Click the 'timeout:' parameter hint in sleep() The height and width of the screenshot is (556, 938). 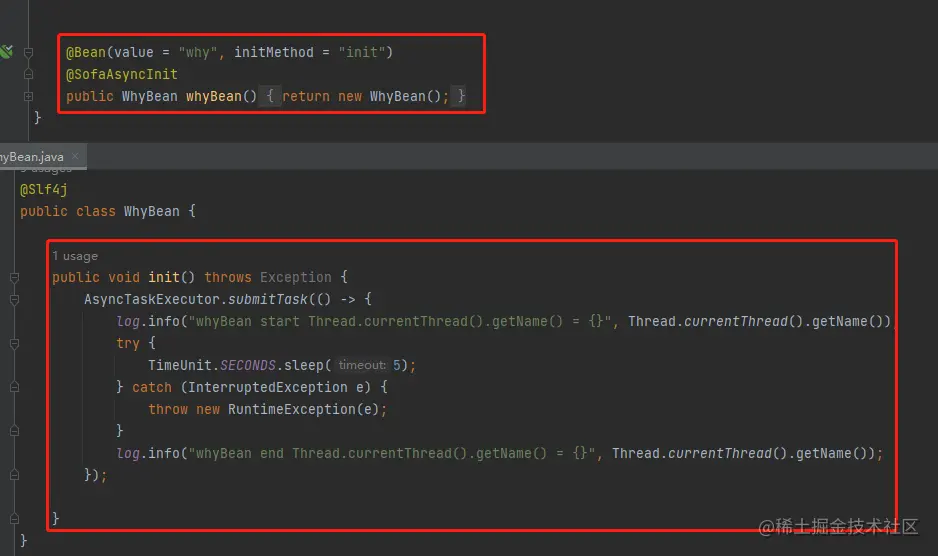[362, 365]
